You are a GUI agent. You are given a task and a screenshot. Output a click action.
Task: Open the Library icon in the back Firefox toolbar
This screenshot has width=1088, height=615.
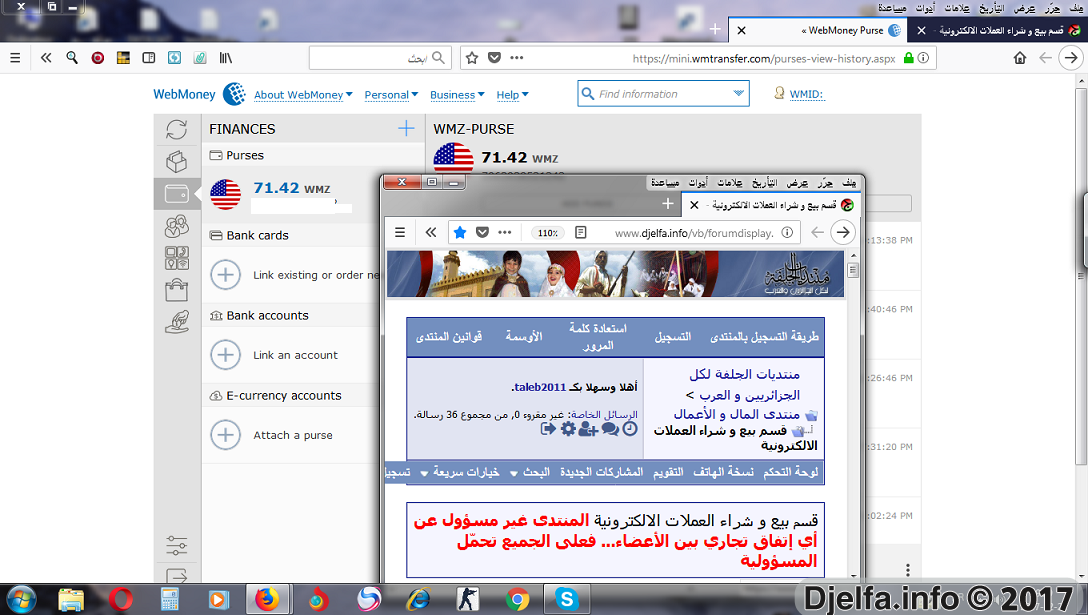(226, 58)
